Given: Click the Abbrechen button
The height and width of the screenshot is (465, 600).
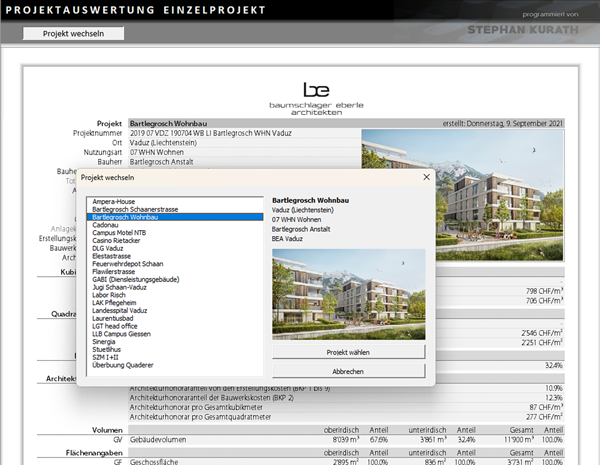Looking at the screenshot, I should [x=349, y=371].
